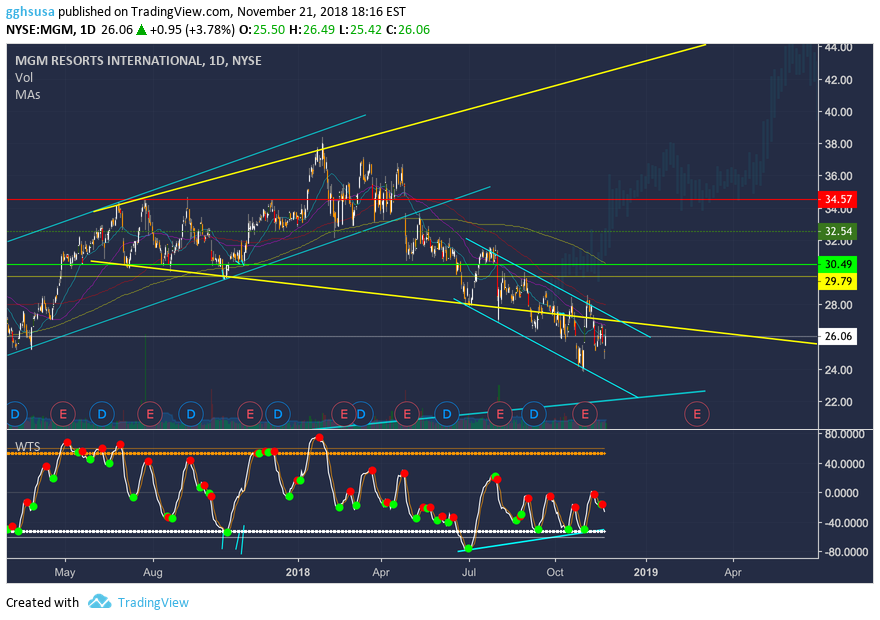Click the 'Oct' label on time axis
This screenshot has width=880, height=620.
[555, 572]
